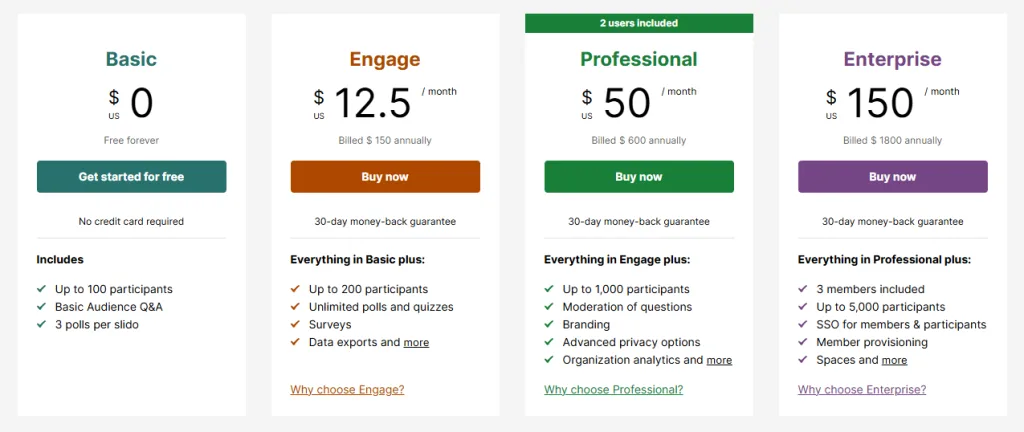Click the 'Get started for free' button

pos(131,177)
